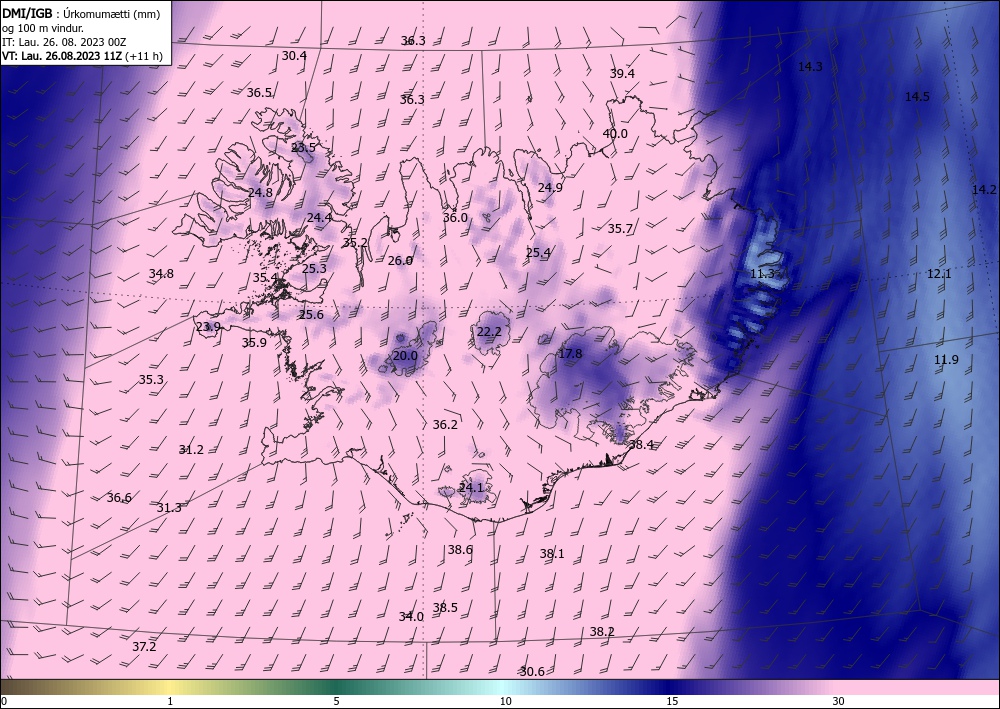Click the 30.6 value near the bottom
This screenshot has width=1000, height=709.
coord(532,671)
